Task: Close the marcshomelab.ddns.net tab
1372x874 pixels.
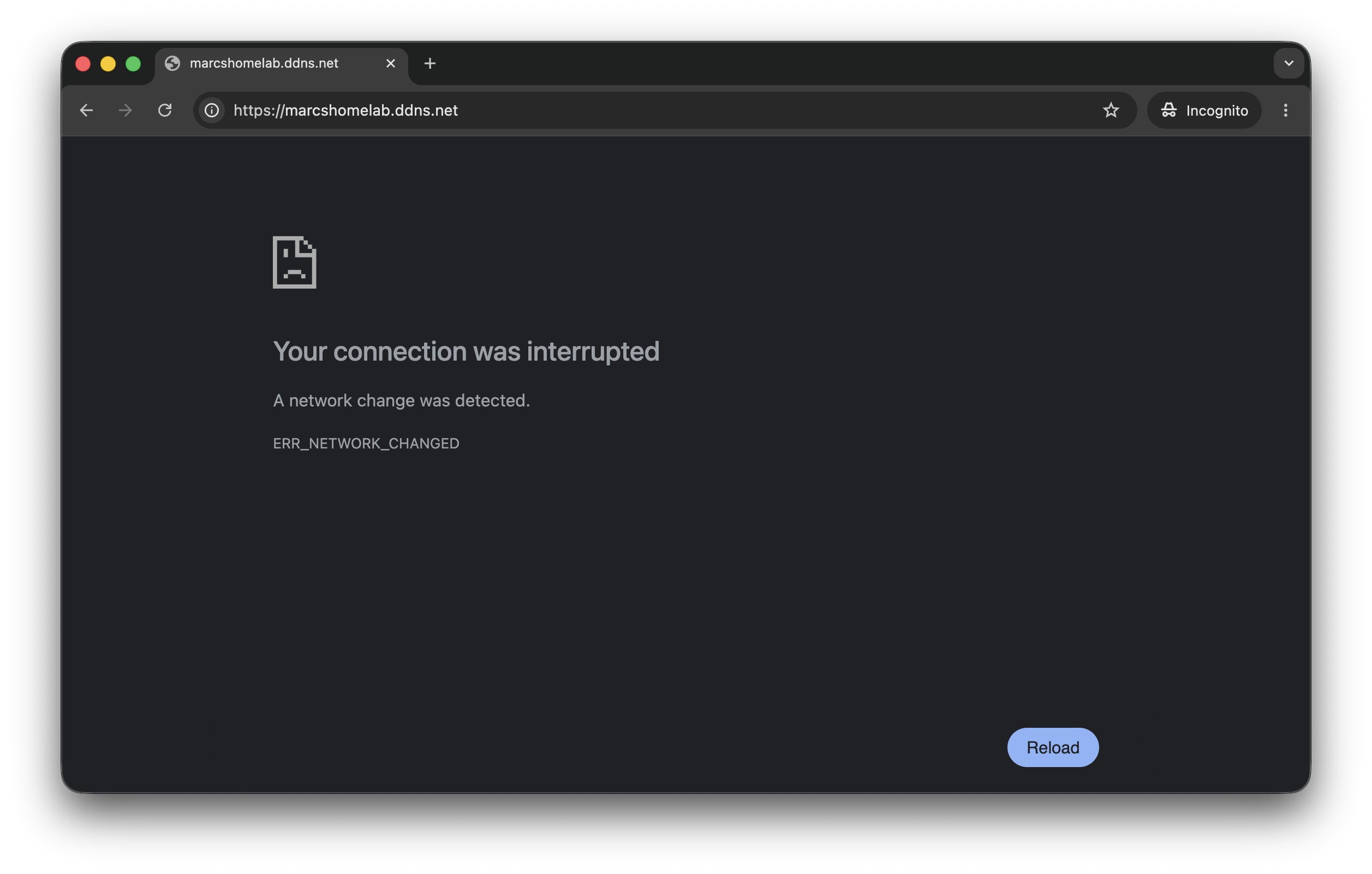Action: [x=390, y=63]
